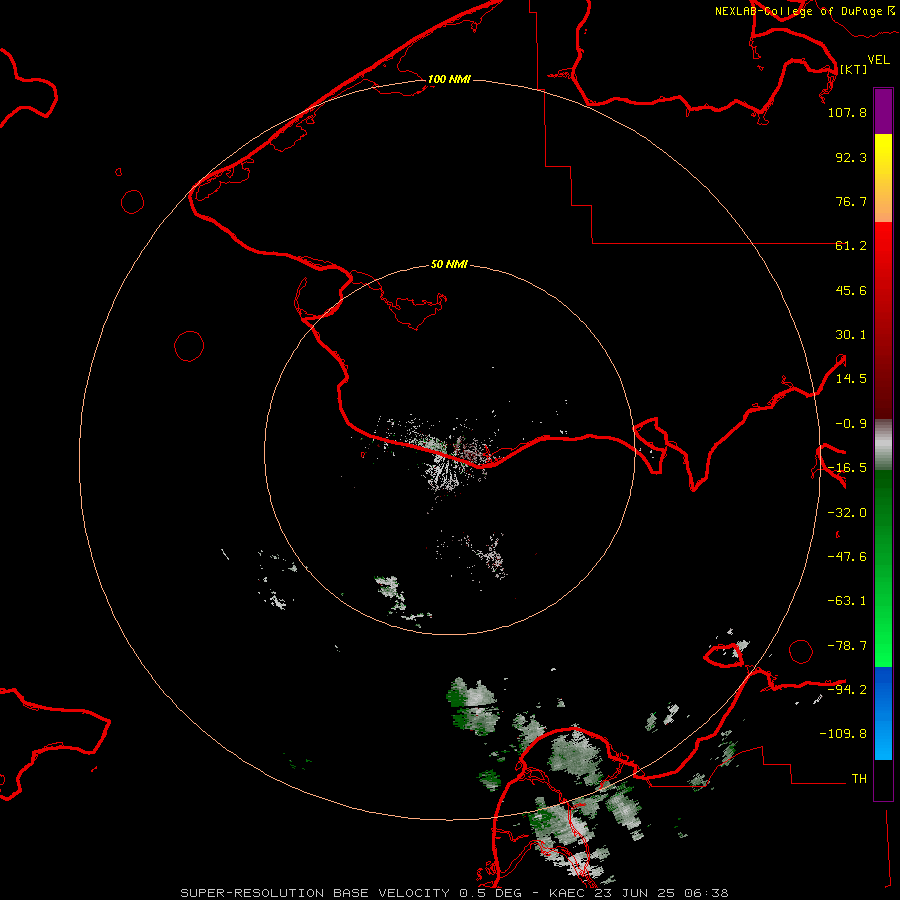Click the TH threshold label
Viewport: 900px width, 900px height.
point(859,779)
